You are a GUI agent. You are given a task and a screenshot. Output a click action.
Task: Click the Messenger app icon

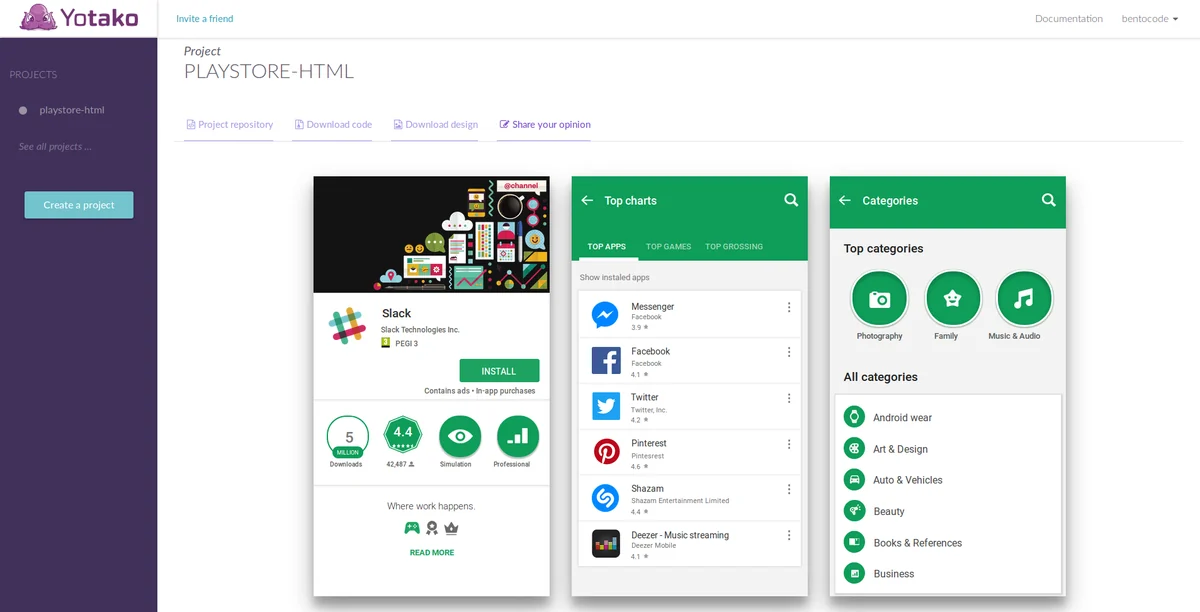[x=606, y=315]
